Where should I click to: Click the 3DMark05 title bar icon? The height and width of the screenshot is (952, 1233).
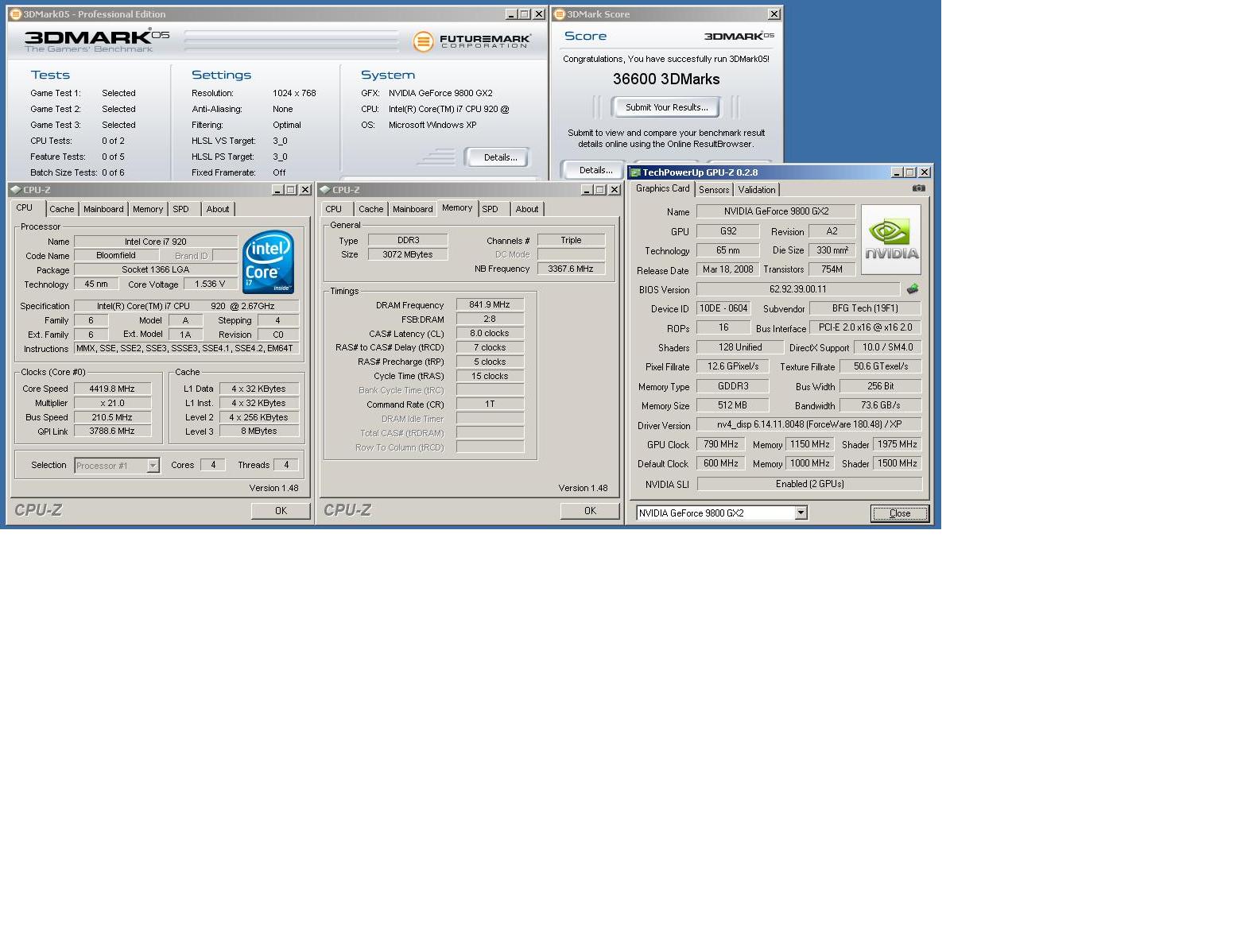(15, 14)
